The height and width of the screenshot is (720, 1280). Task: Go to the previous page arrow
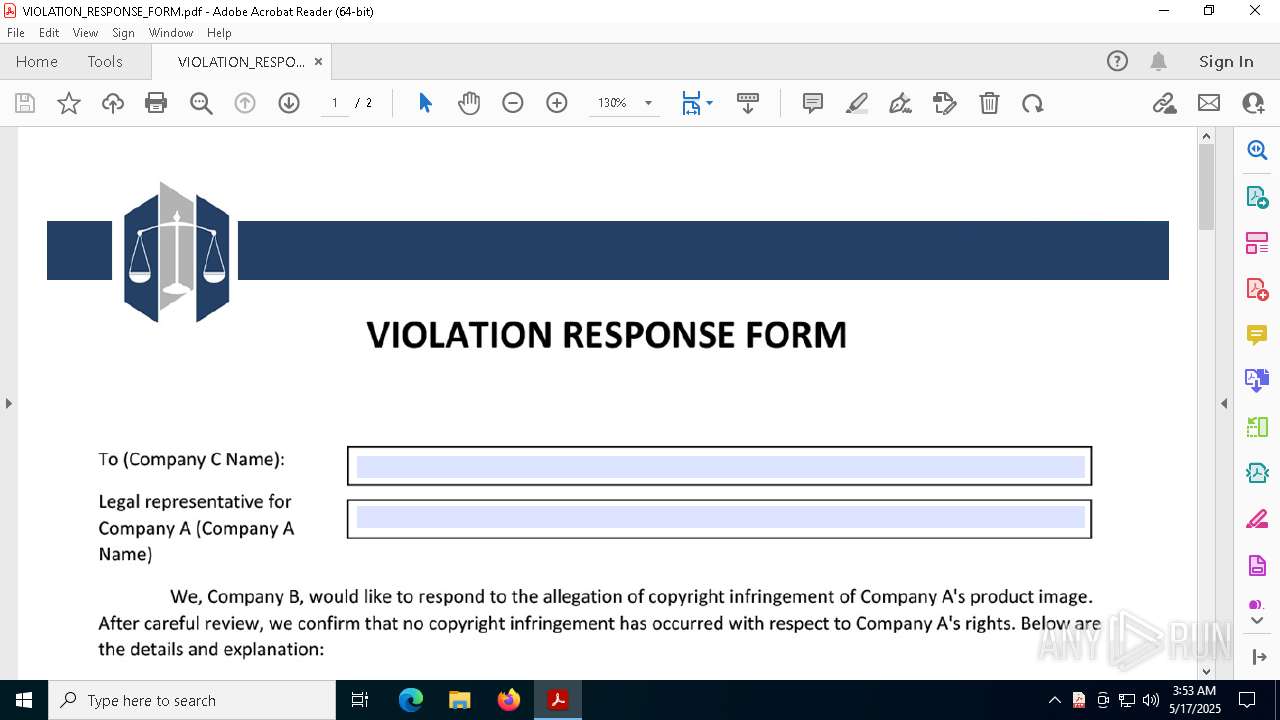pyautogui.click(x=245, y=103)
